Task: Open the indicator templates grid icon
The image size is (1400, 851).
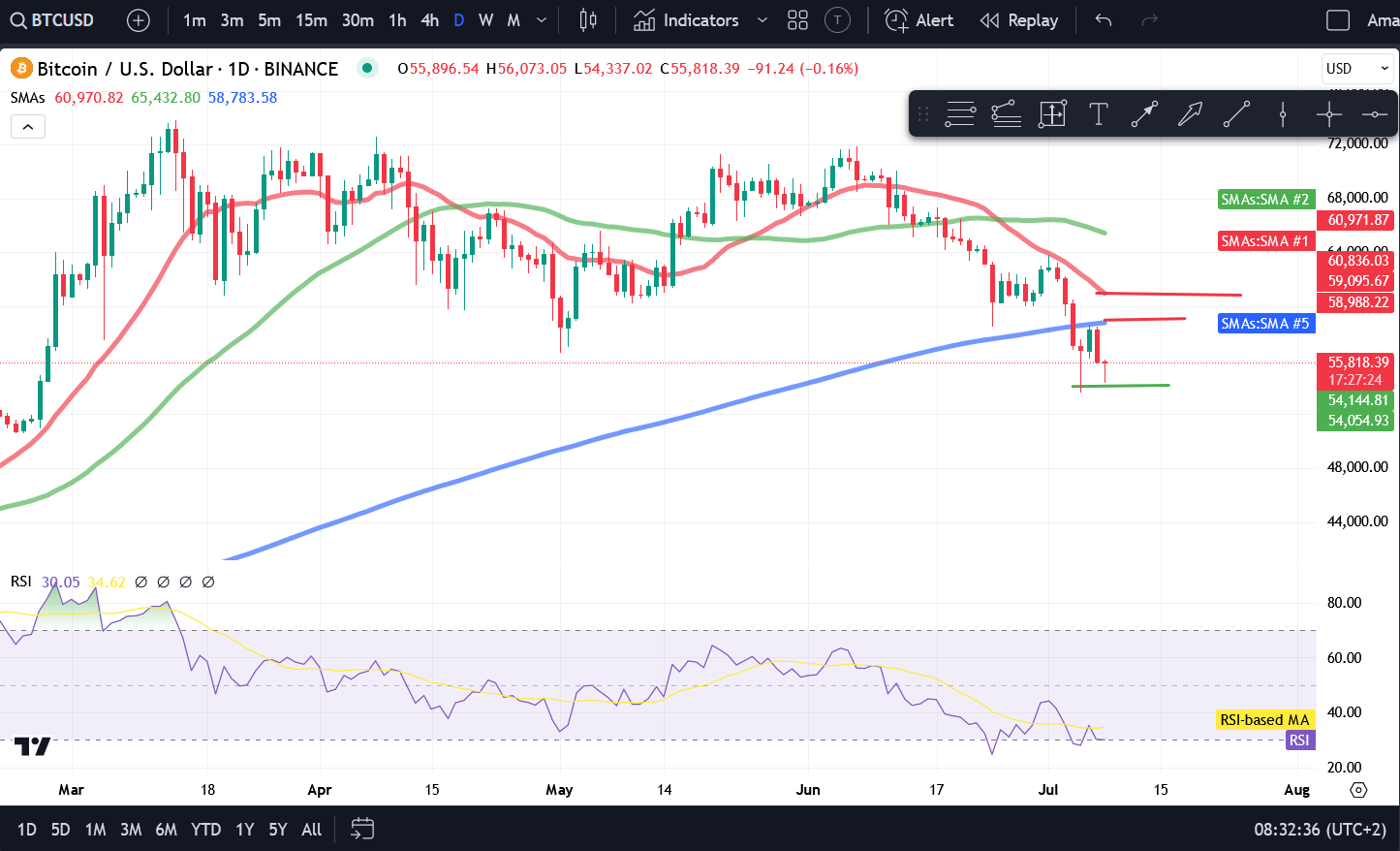Action: [x=797, y=20]
